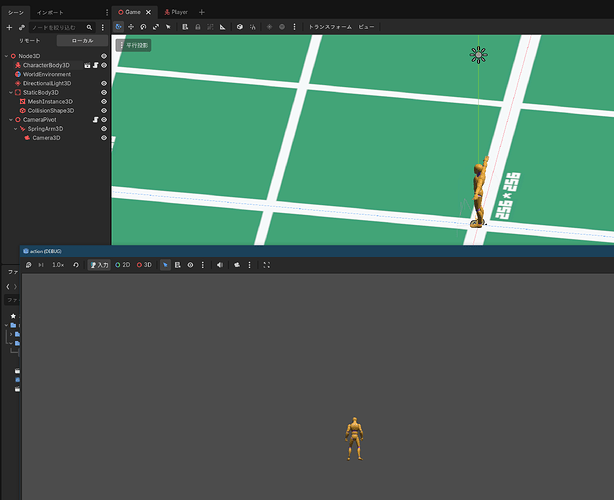Screen dimensions: 614x500
Task: Mute audio in the game debug window
Action: click(220, 265)
